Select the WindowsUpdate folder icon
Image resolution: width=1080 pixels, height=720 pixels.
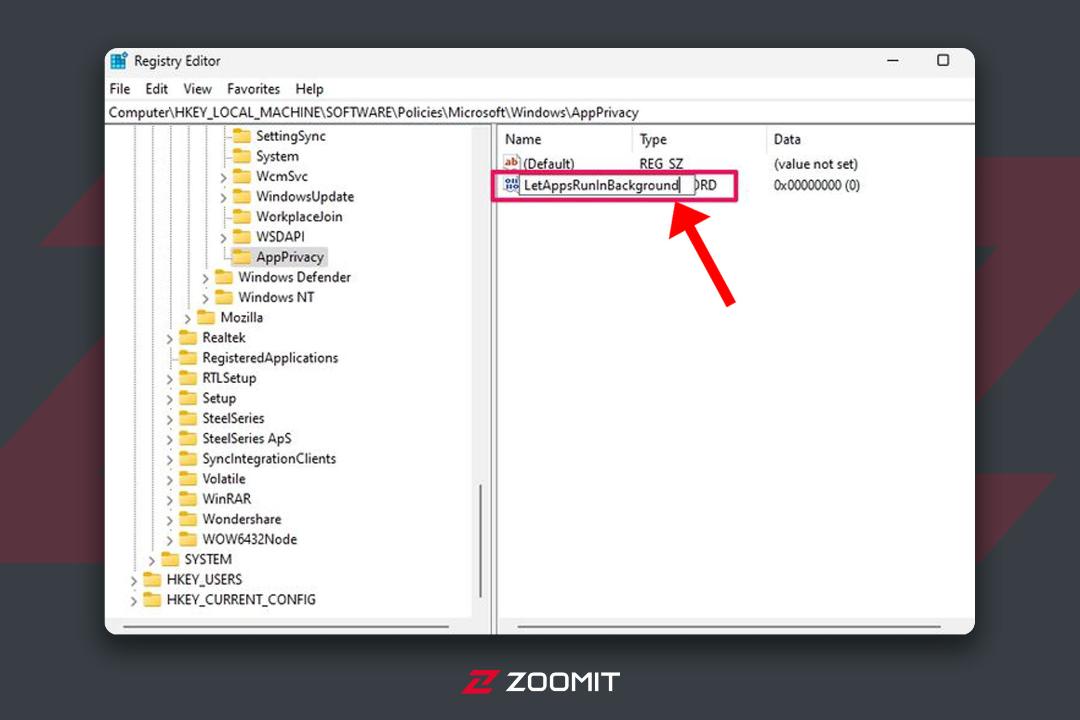(x=242, y=196)
